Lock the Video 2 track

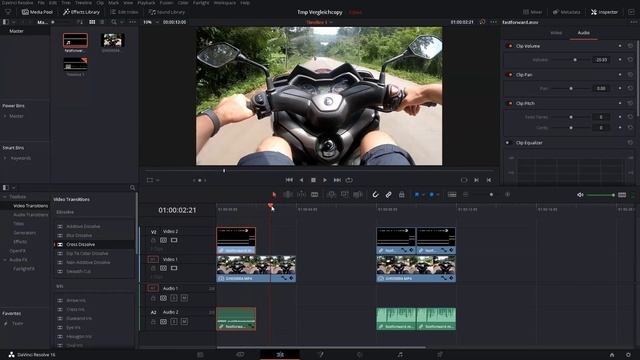tap(153, 240)
